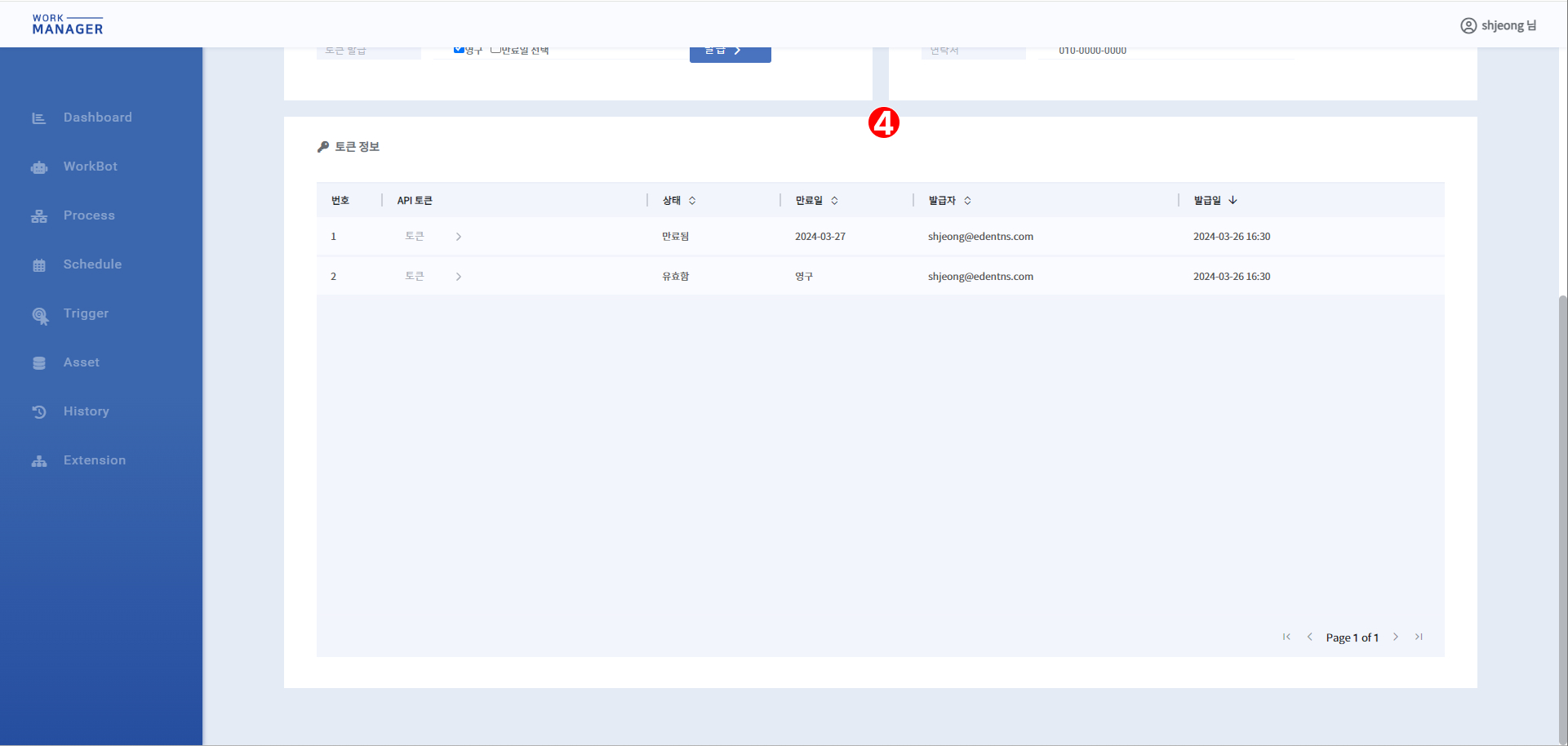Open the Dashboard menu

[98, 118]
